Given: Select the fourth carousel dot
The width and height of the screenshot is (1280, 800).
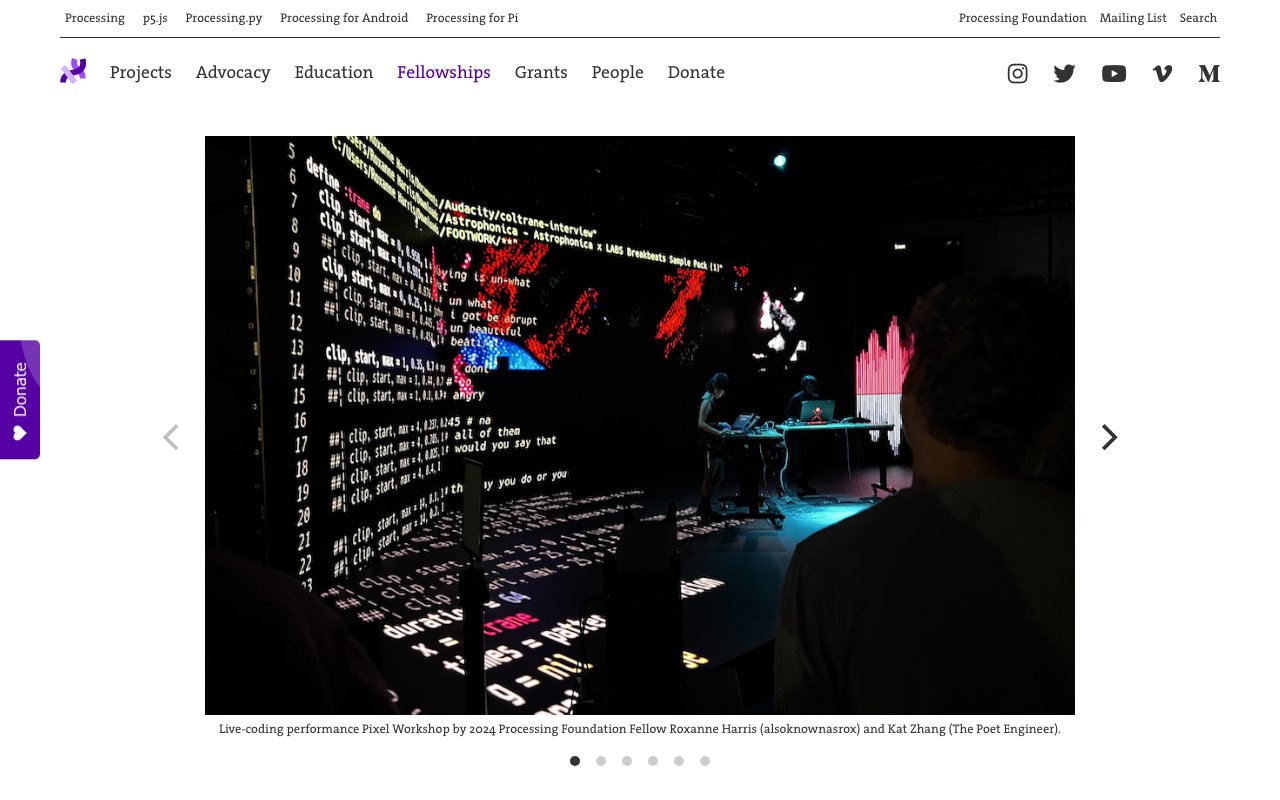Looking at the screenshot, I should [653, 761].
